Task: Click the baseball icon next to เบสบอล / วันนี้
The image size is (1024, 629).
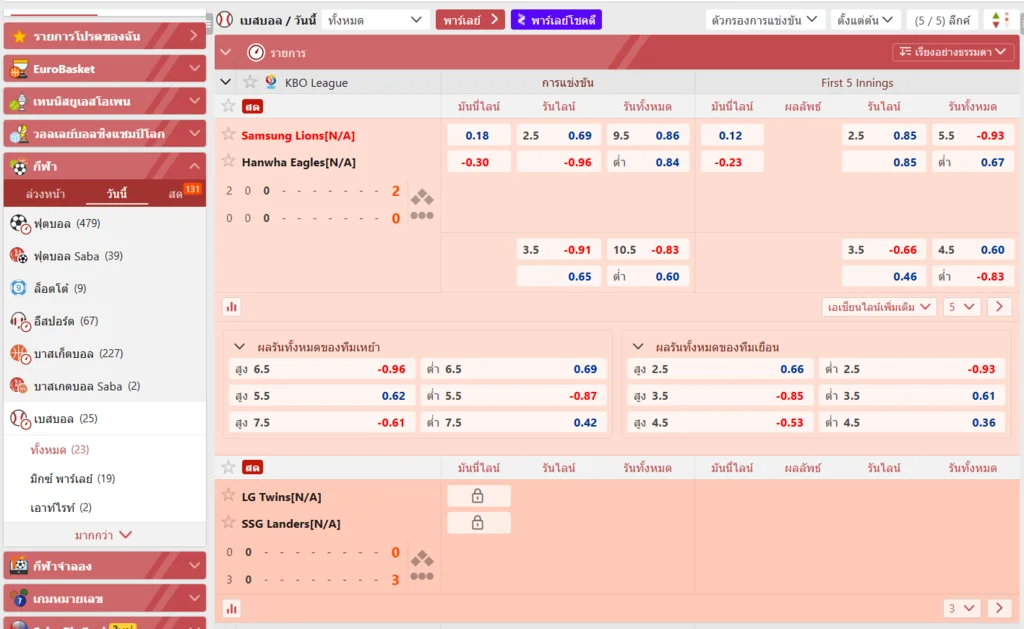Action: [x=224, y=20]
